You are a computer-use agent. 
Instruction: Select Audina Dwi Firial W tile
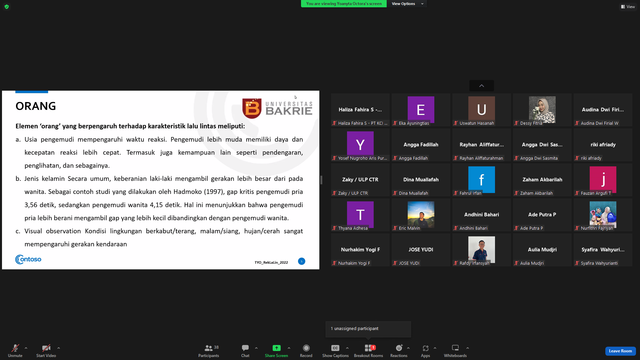(602, 110)
